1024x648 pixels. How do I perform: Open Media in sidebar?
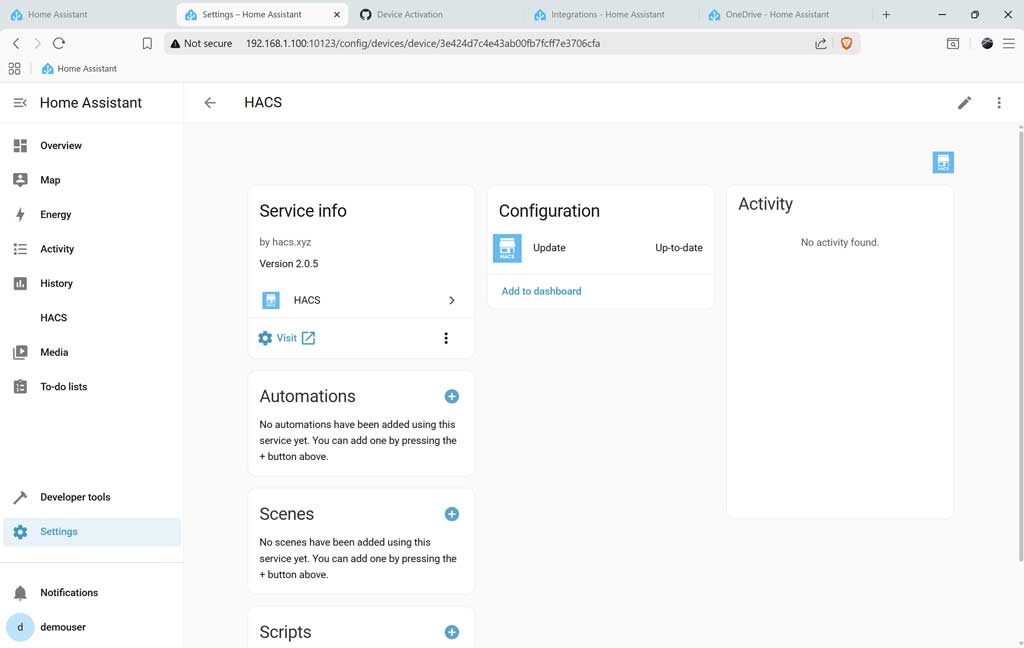click(91, 352)
